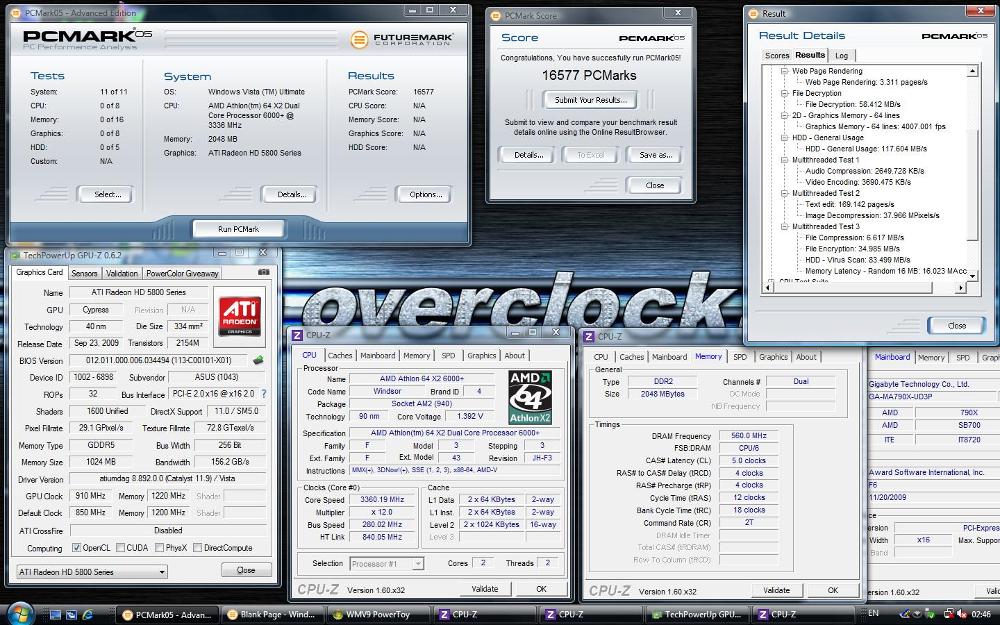This screenshot has width=1000, height=625.
Task: Toggle the DirectCompute checkbox in GPU-Z
Action: (198, 548)
